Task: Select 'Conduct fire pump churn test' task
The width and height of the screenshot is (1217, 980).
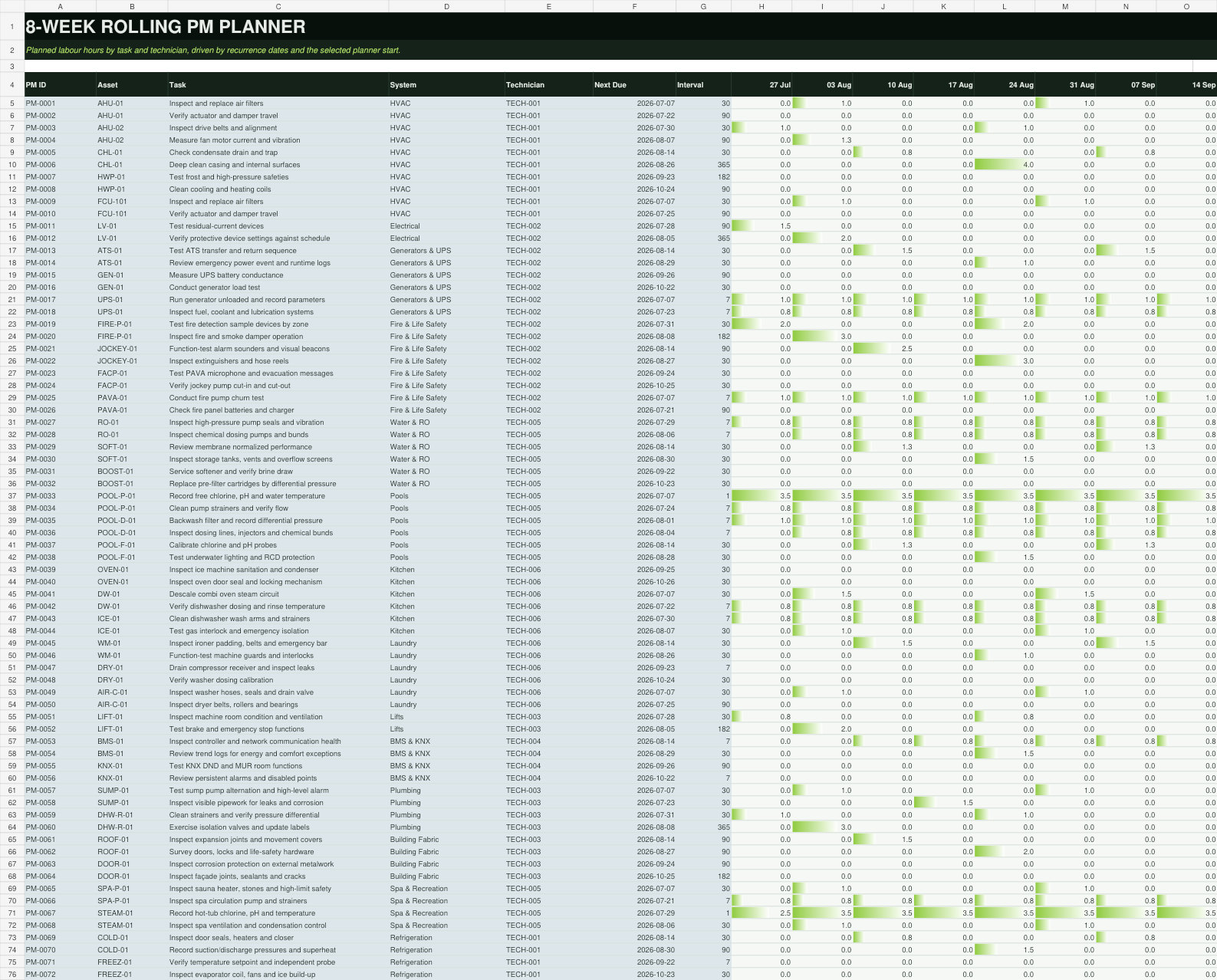Action: (278, 398)
